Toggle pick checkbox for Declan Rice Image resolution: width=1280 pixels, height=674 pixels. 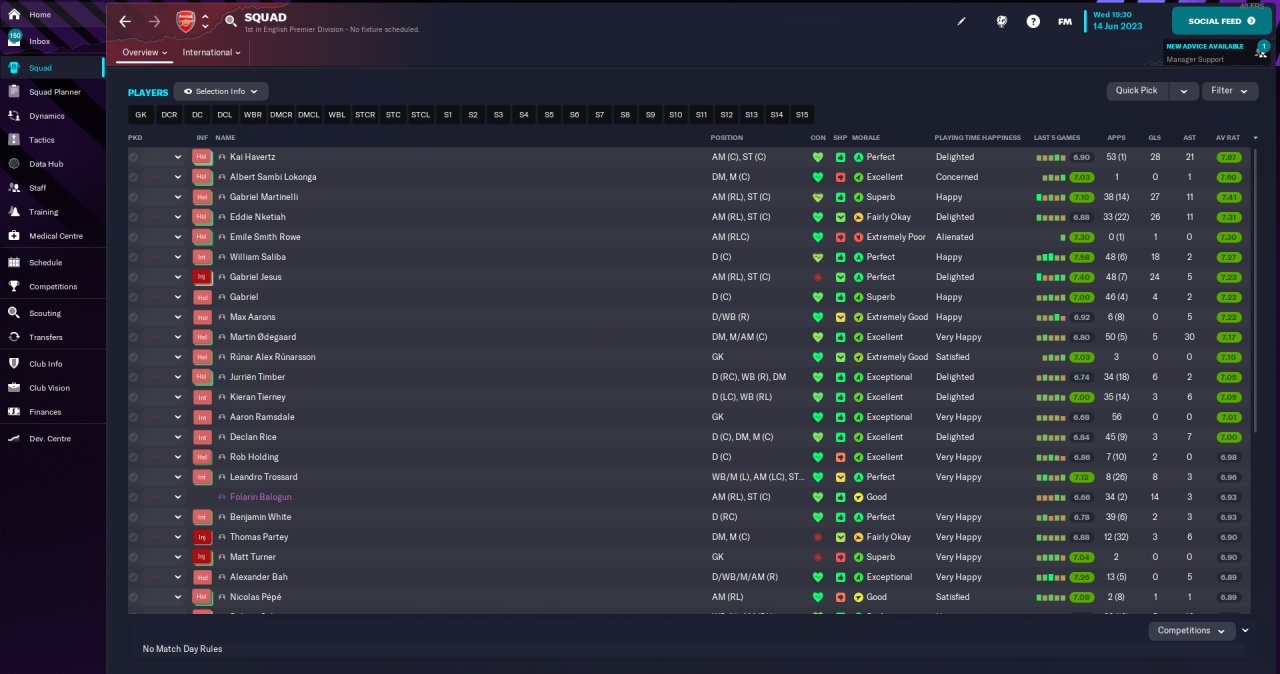pyautogui.click(x=134, y=437)
